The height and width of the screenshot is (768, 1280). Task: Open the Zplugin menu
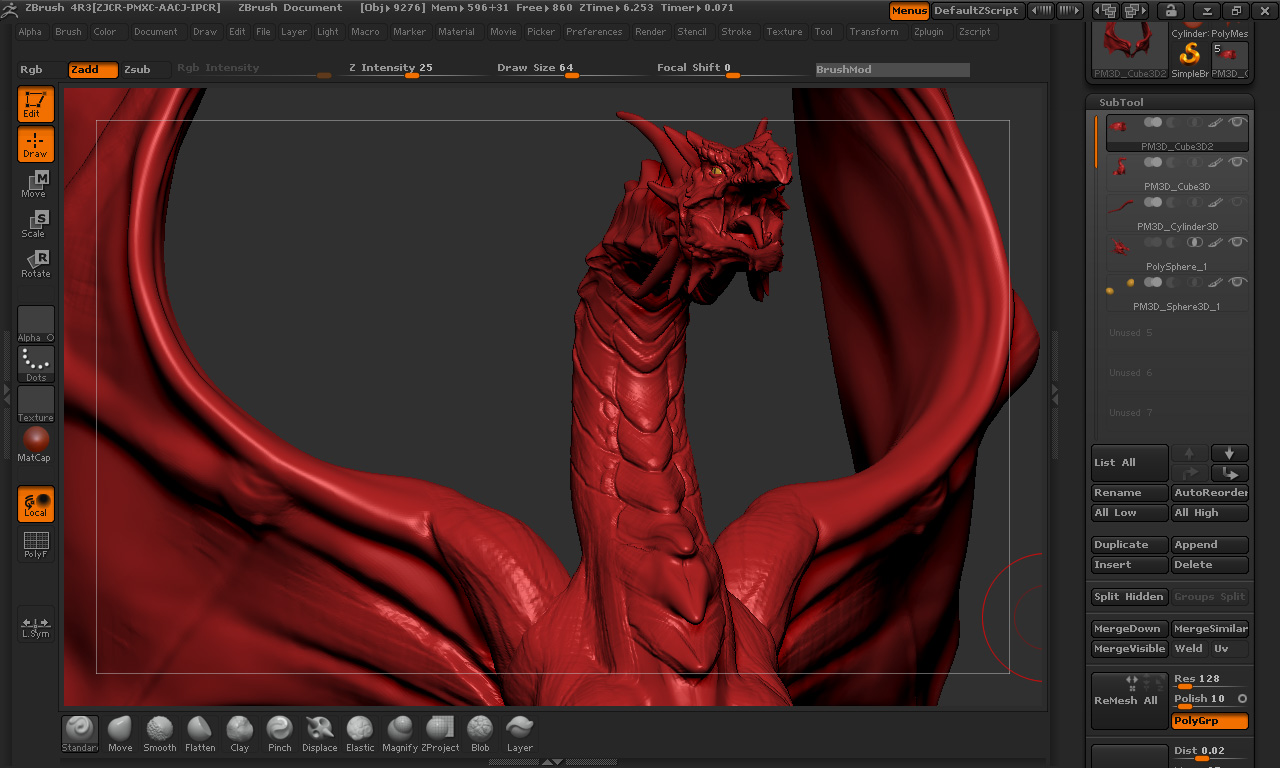pos(928,32)
